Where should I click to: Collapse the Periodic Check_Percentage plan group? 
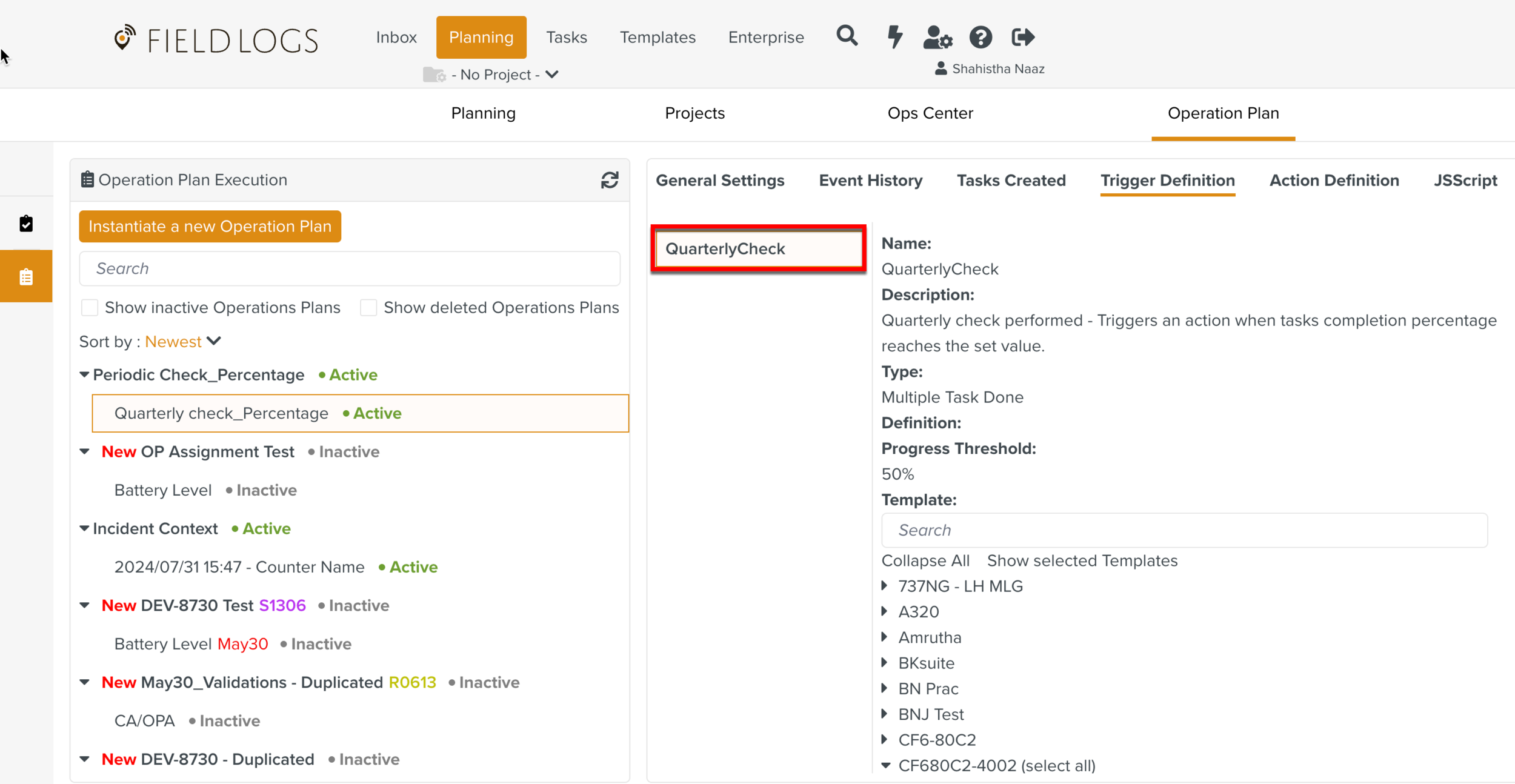click(x=85, y=375)
